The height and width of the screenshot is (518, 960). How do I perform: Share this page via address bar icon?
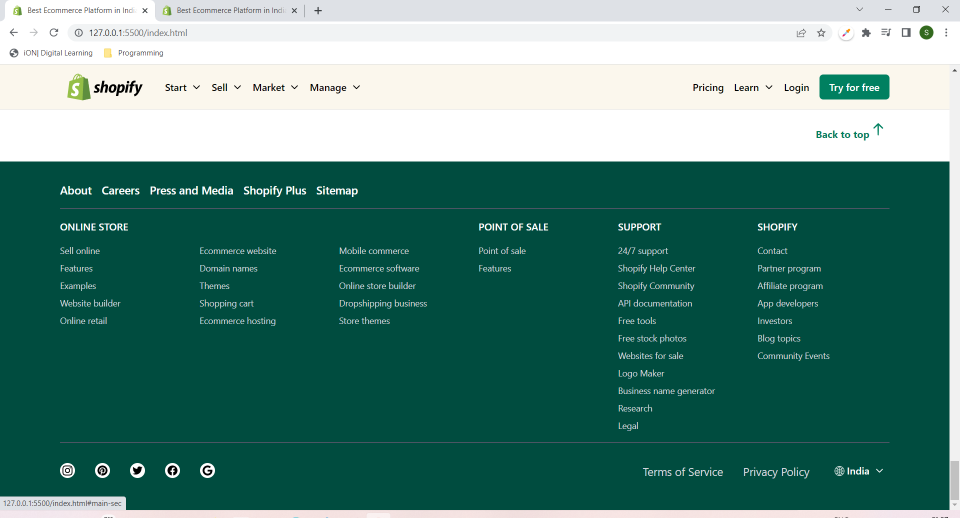[x=801, y=33]
